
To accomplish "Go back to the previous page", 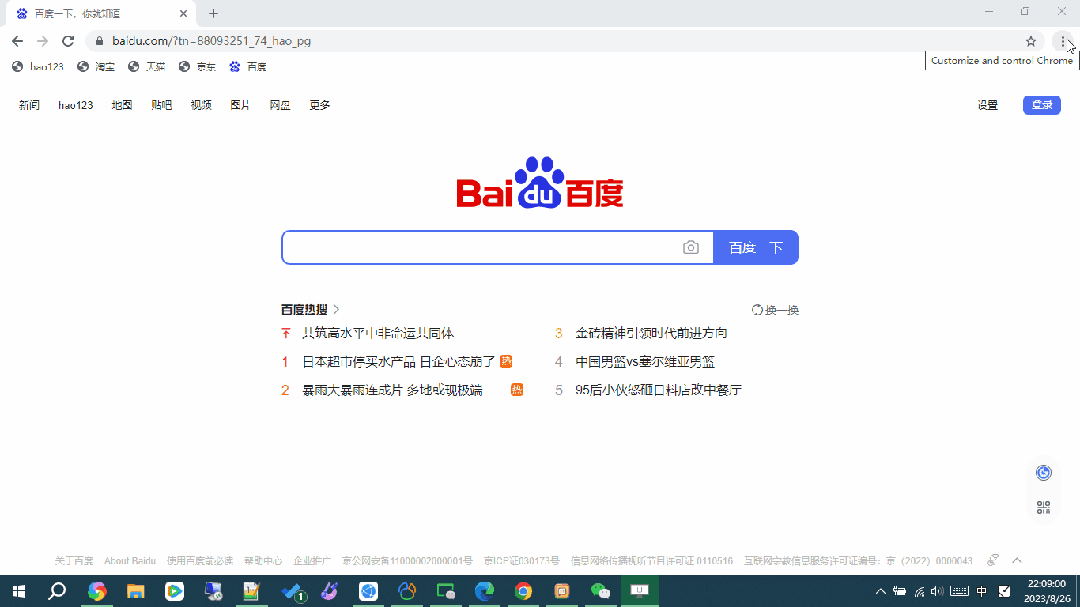I will [x=17, y=41].
